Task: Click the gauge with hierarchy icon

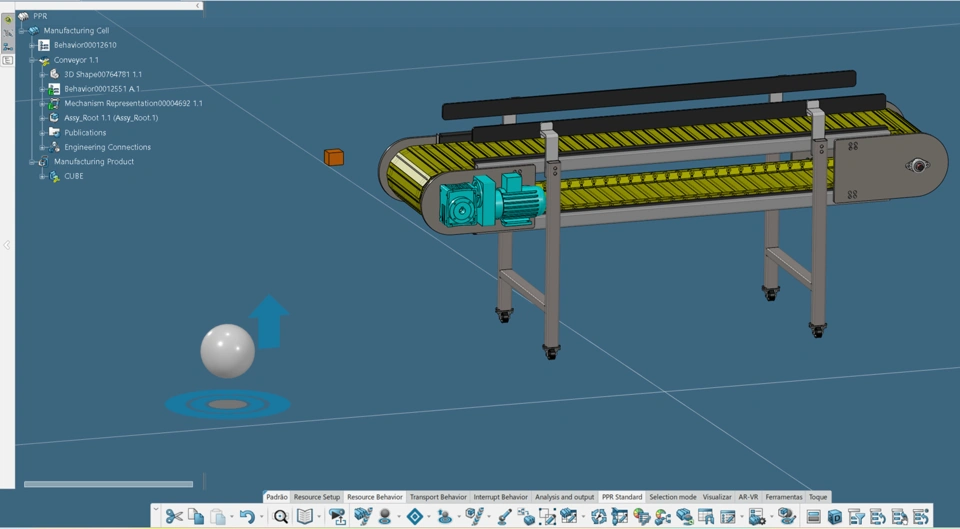Action: click(x=663, y=516)
